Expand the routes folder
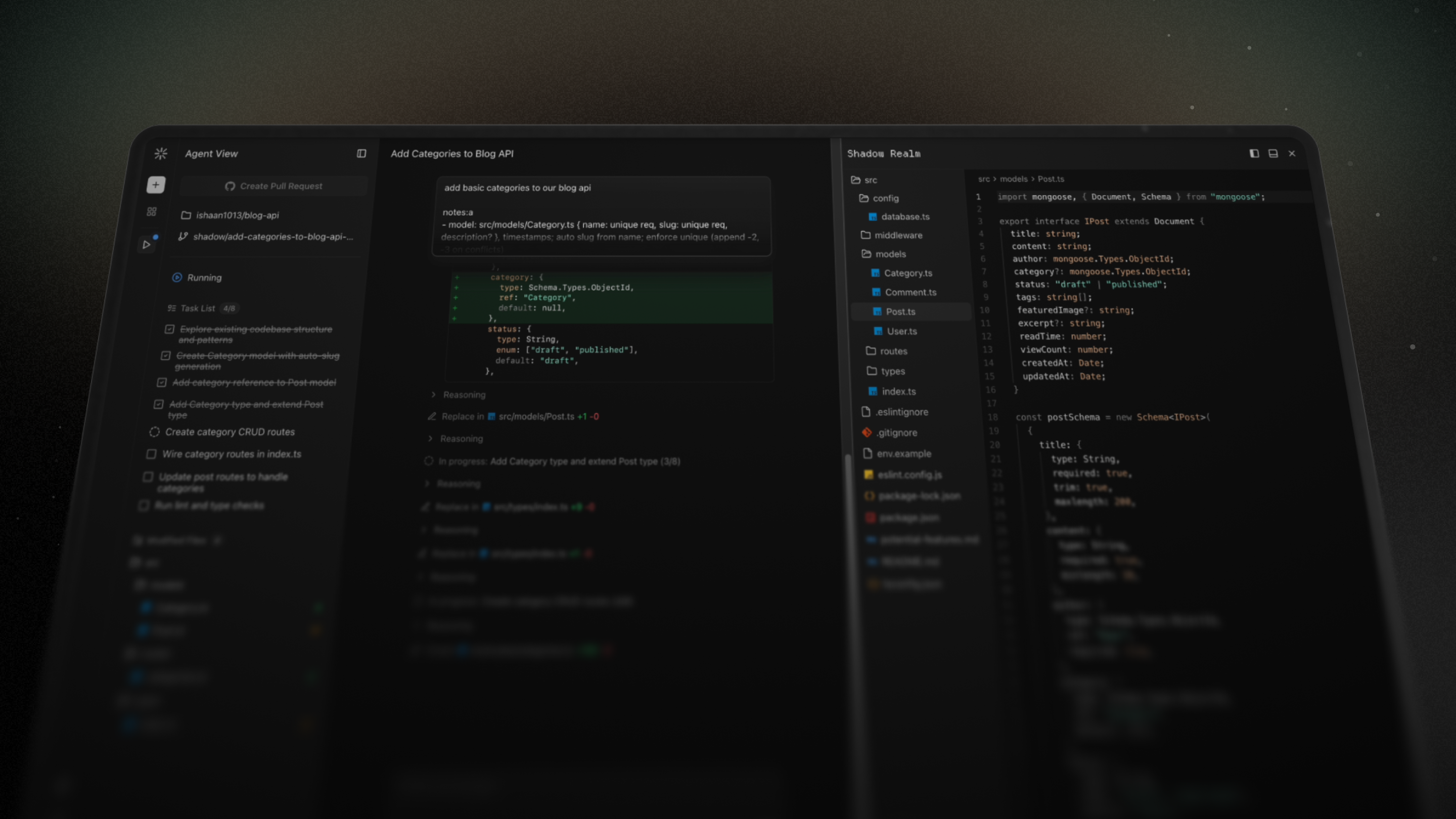The width and height of the screenshot is (1456, 819). 887,351
